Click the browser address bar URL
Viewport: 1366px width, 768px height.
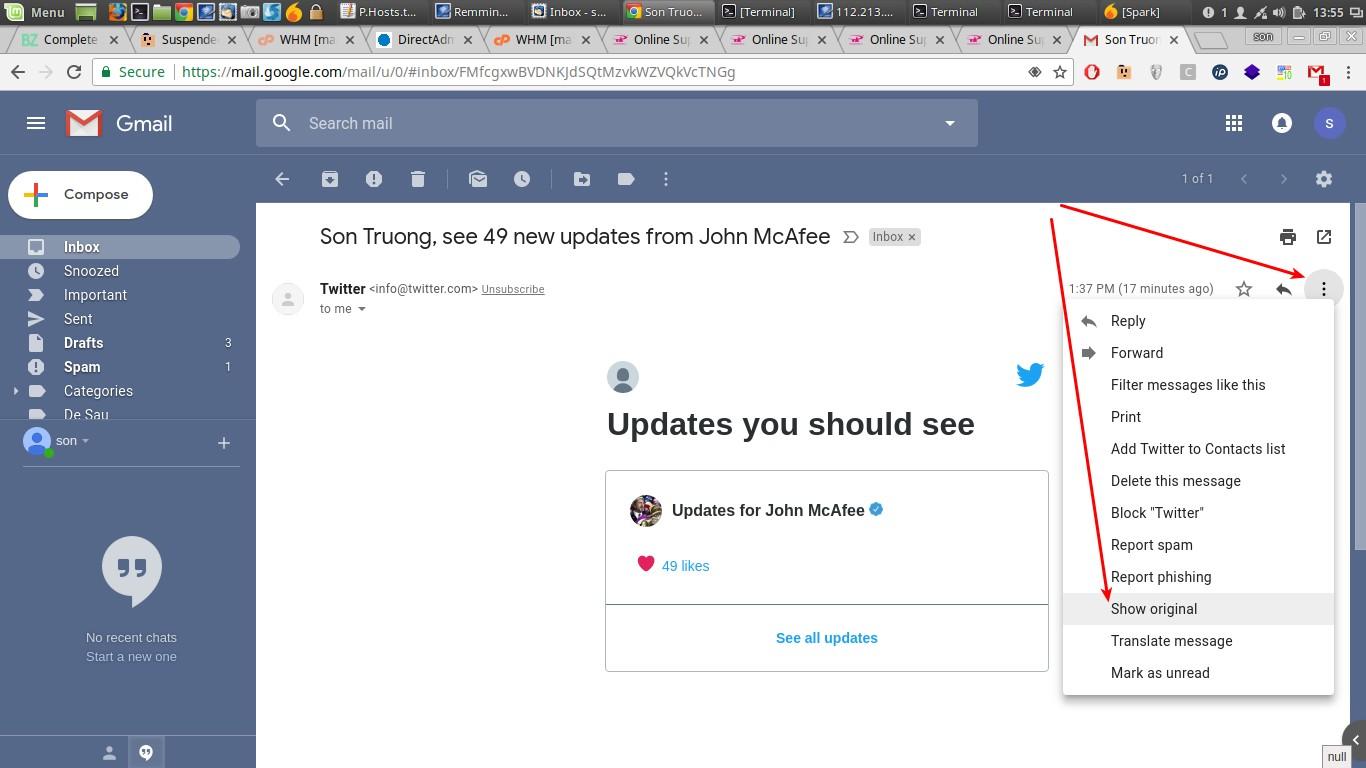(x=459, y=72)
